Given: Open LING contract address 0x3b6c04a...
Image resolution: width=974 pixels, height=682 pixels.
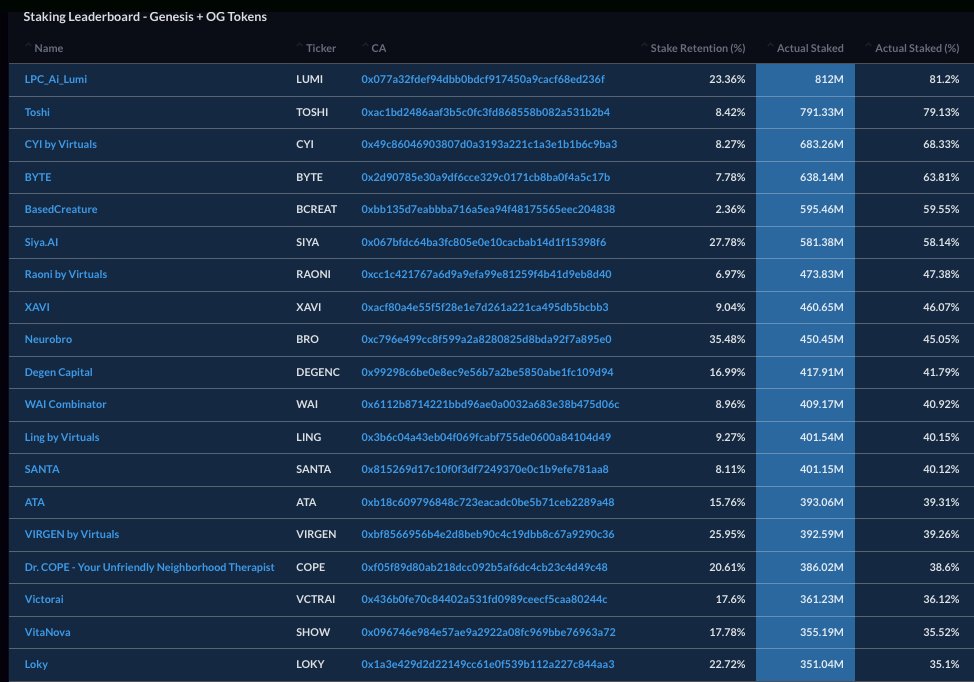Looking at the screenshot, I should coord(486,437).
